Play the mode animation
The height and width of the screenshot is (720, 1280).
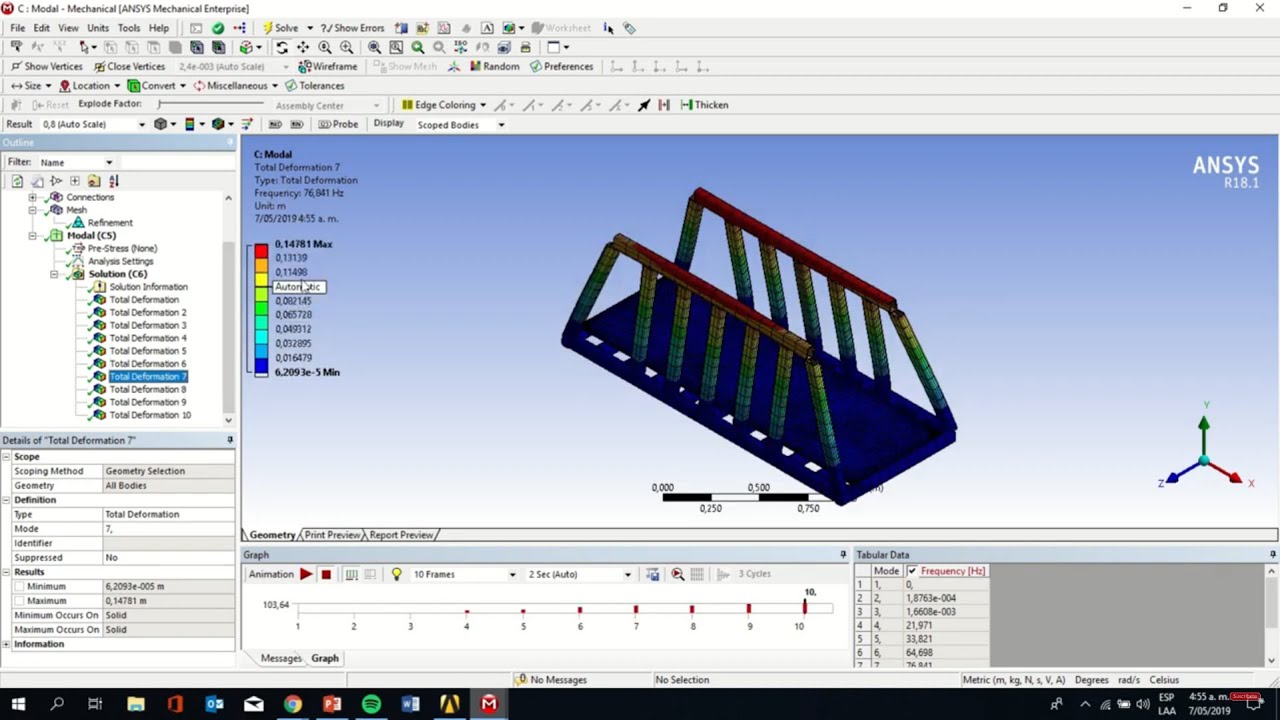point(306,574)
